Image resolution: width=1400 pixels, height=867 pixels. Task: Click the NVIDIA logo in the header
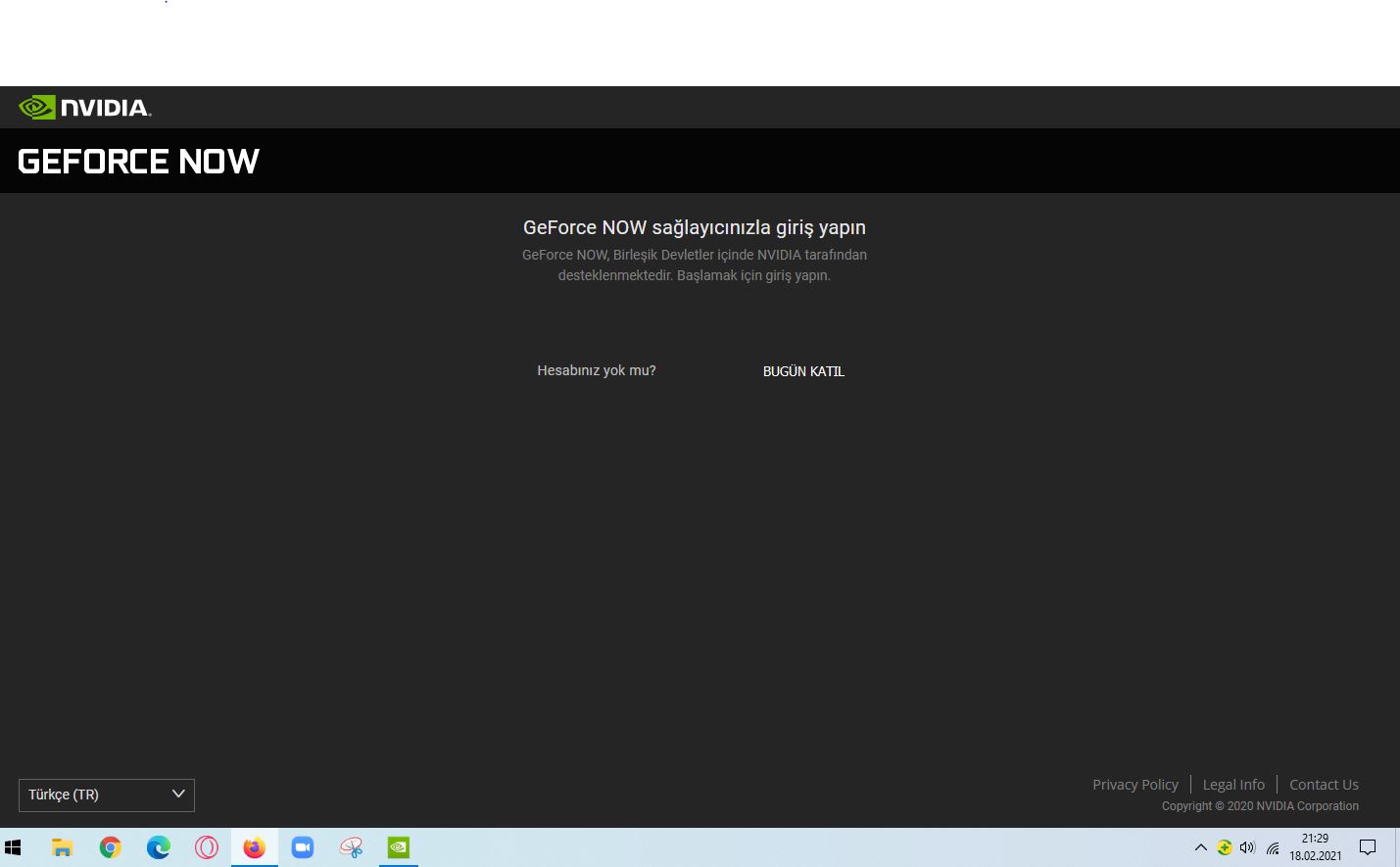click(85, 108)
